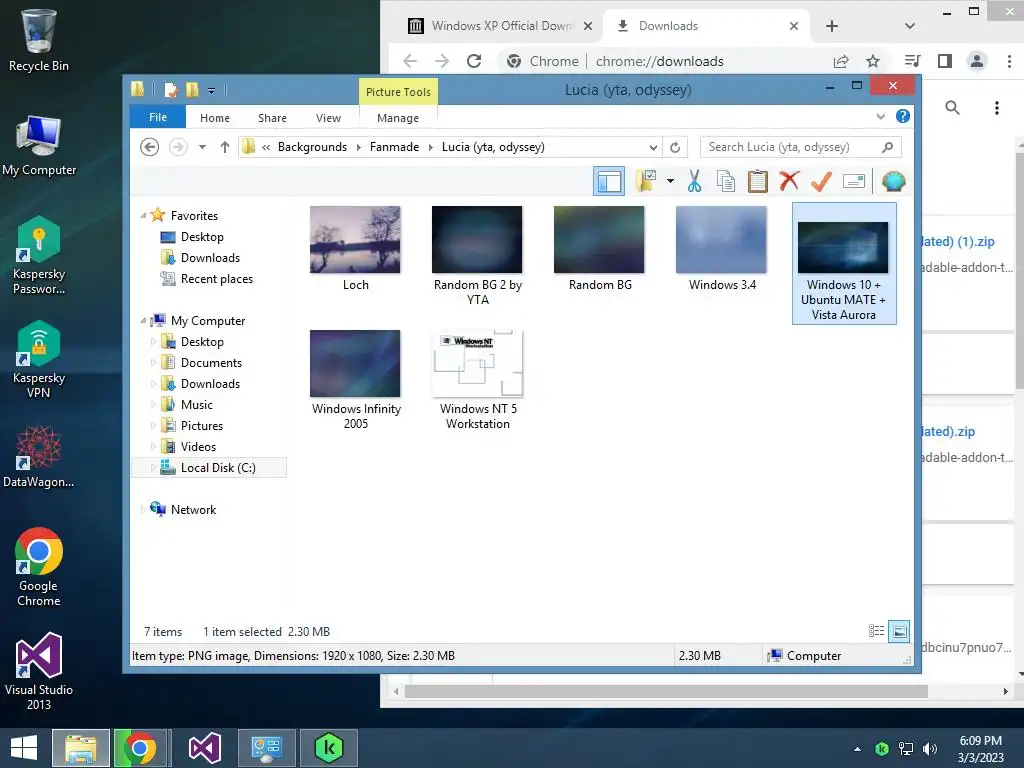Open the dropdown arrow beside folder options
1024x768 pixels.
click(670, 181)
